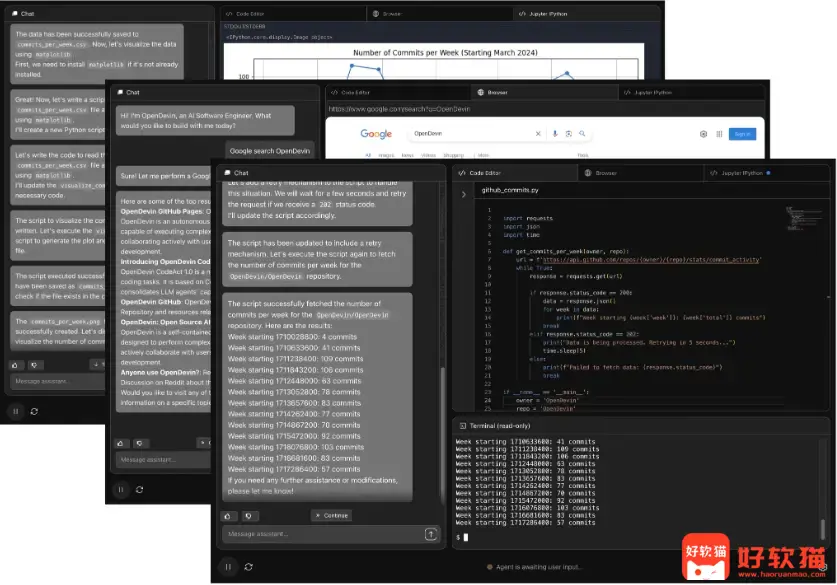
Task: Click Chat header icon in front window
Action: point(227,173)
